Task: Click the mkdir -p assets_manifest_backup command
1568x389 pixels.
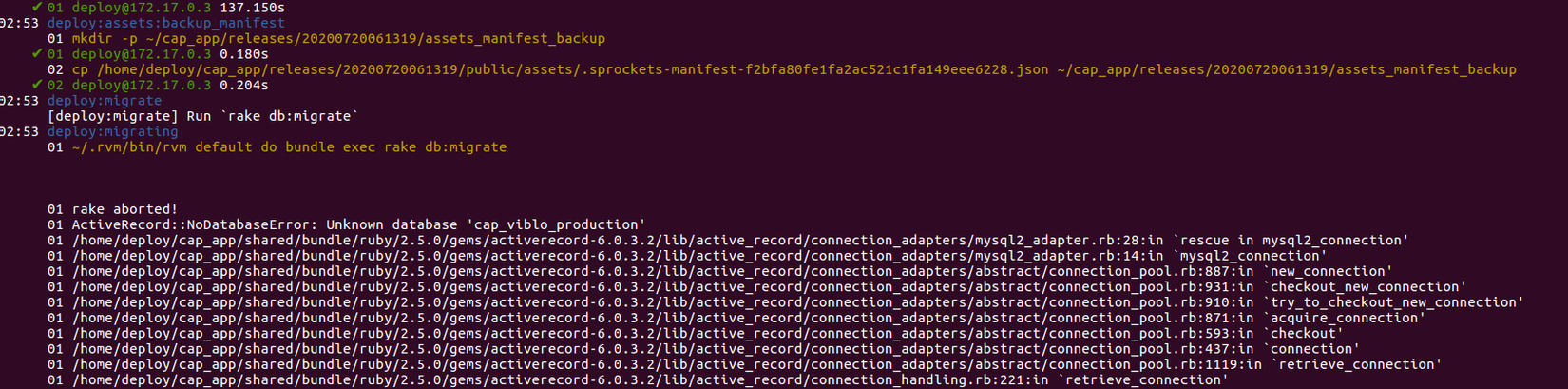Action: (x=338, y=38)
